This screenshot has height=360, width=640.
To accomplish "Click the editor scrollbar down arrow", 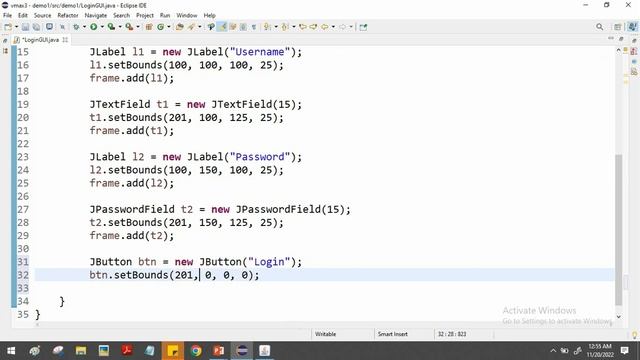I will [x=618, y=317].
